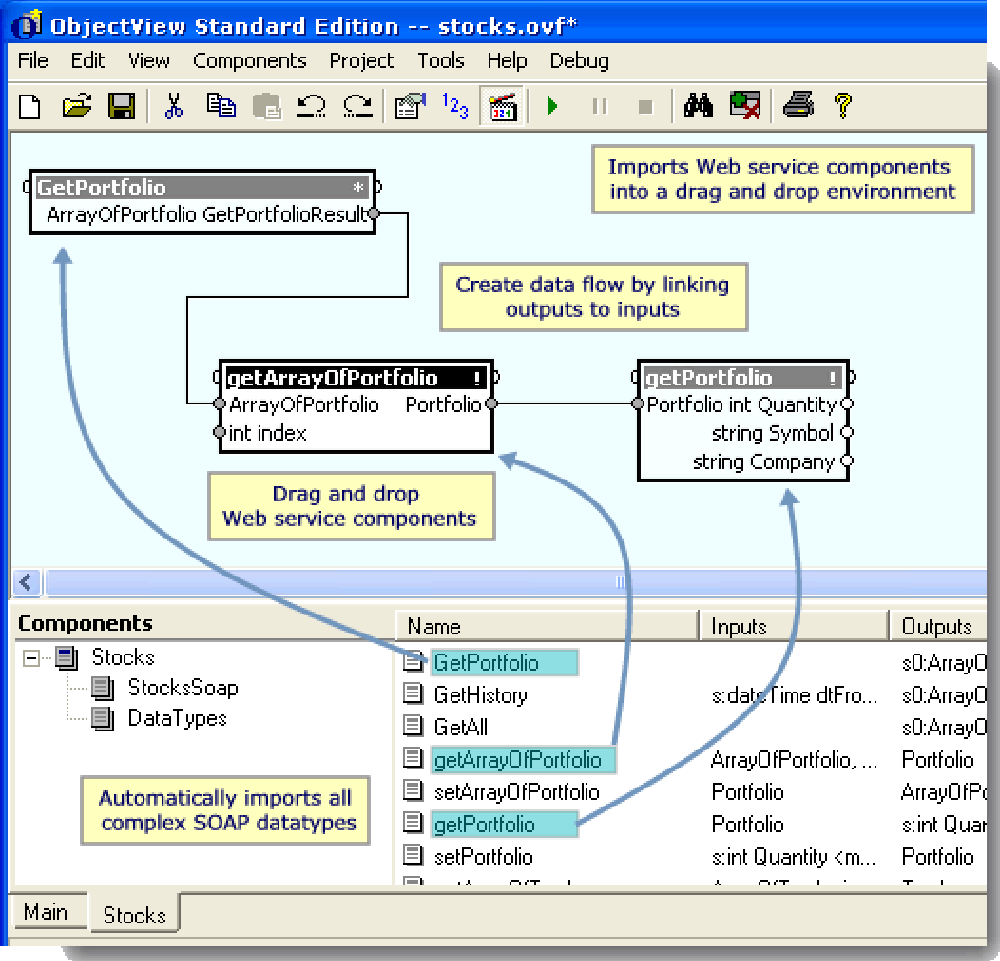Select DataTypes in the tree

[x=177, y=718]
